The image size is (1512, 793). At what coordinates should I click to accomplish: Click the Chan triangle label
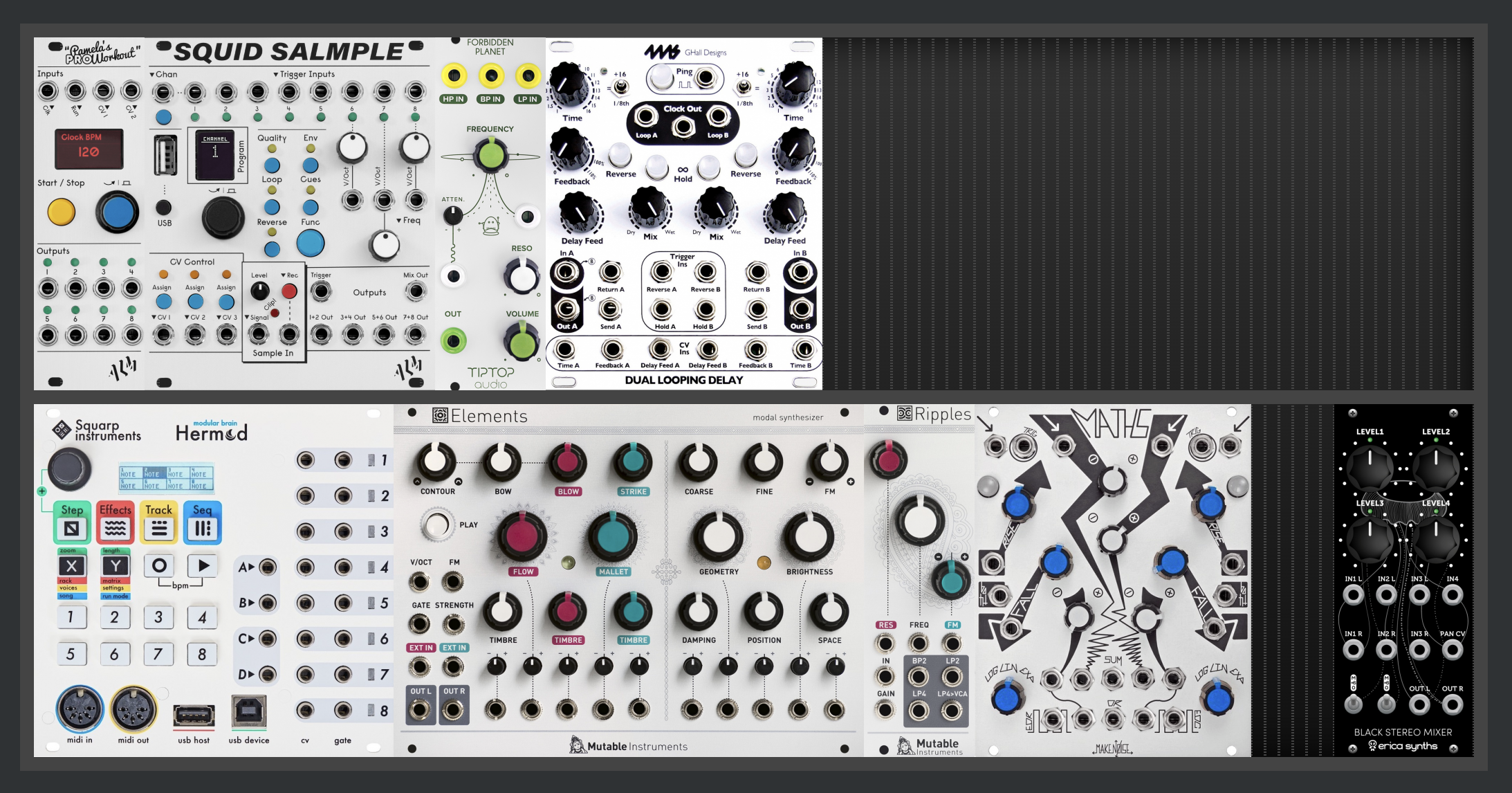point(163,74)
